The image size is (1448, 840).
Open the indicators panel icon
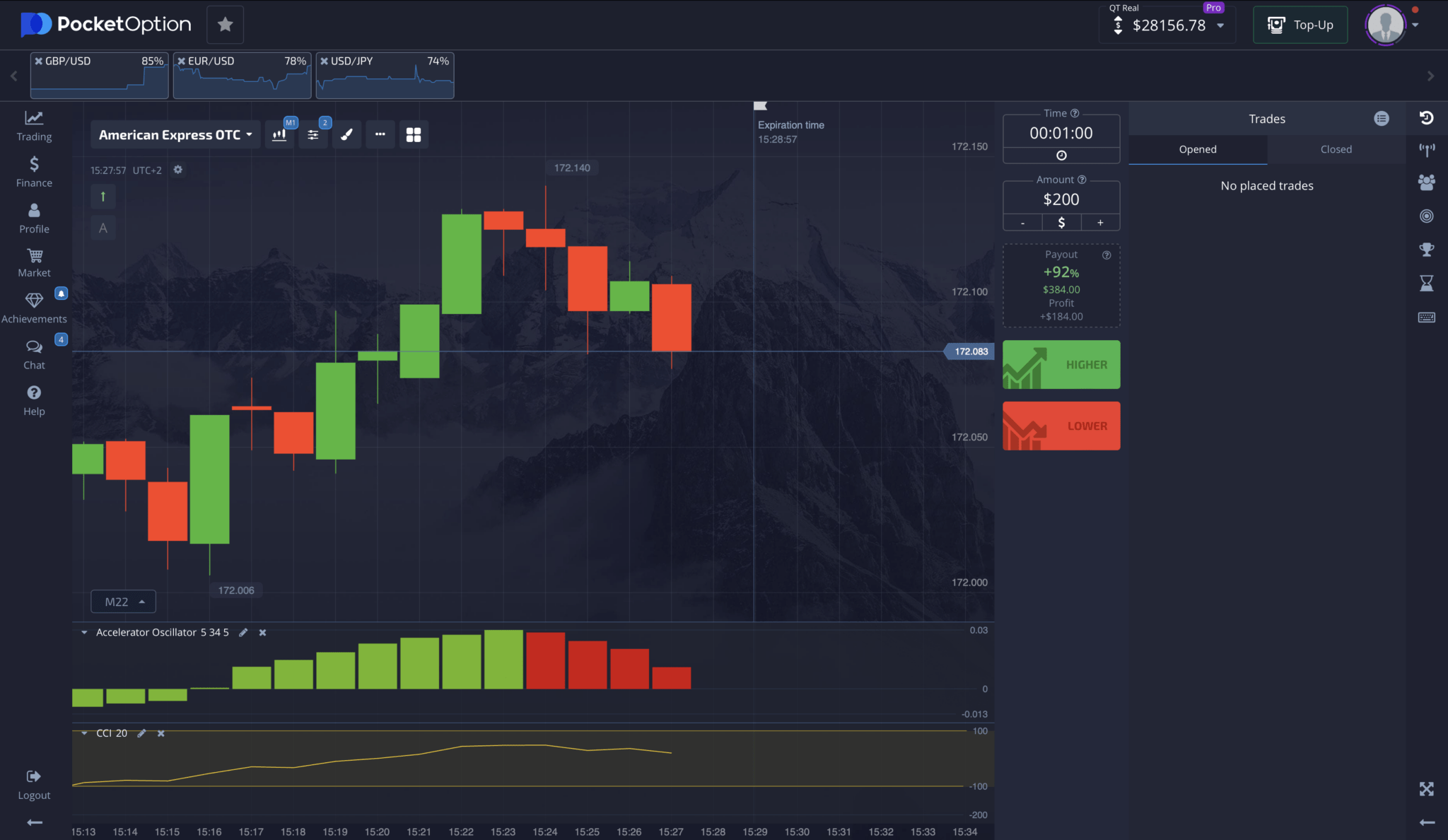click(313, 134)
